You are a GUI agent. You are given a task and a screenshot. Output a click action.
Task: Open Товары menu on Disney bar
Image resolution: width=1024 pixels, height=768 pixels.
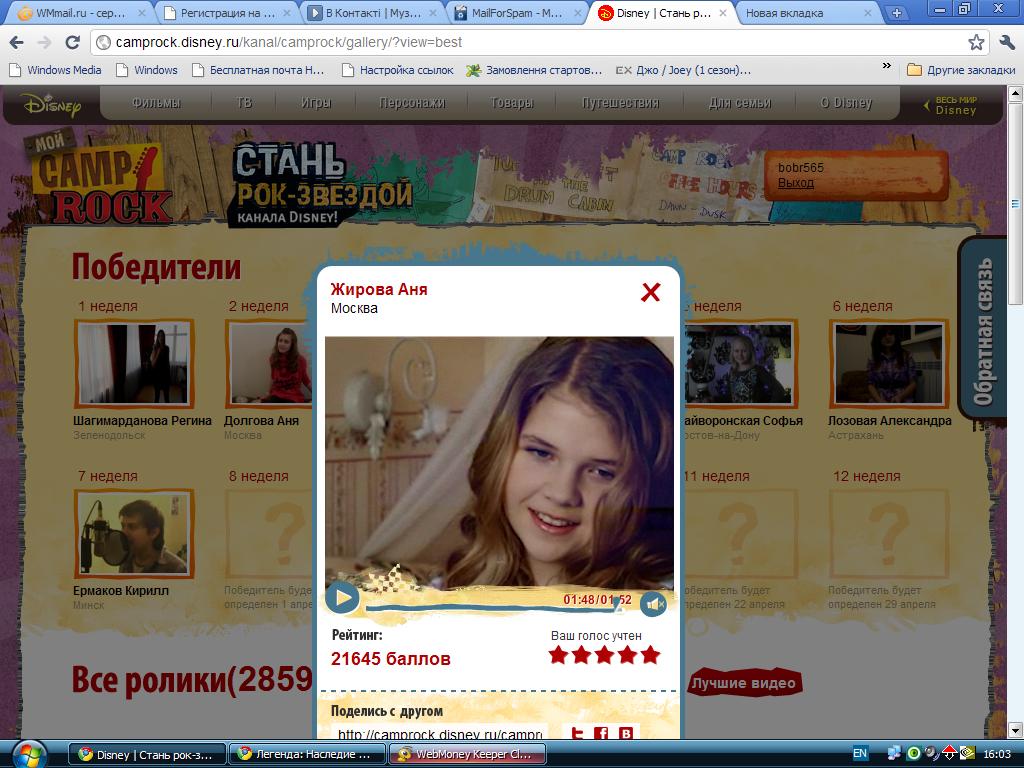pyautogui.click(x=511, y=103)
